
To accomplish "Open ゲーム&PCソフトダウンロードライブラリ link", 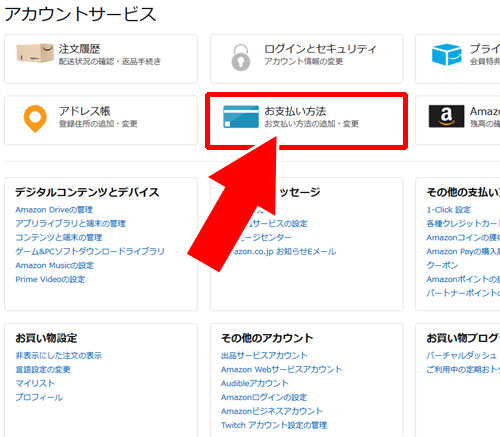I will click(x=90, y=251).
